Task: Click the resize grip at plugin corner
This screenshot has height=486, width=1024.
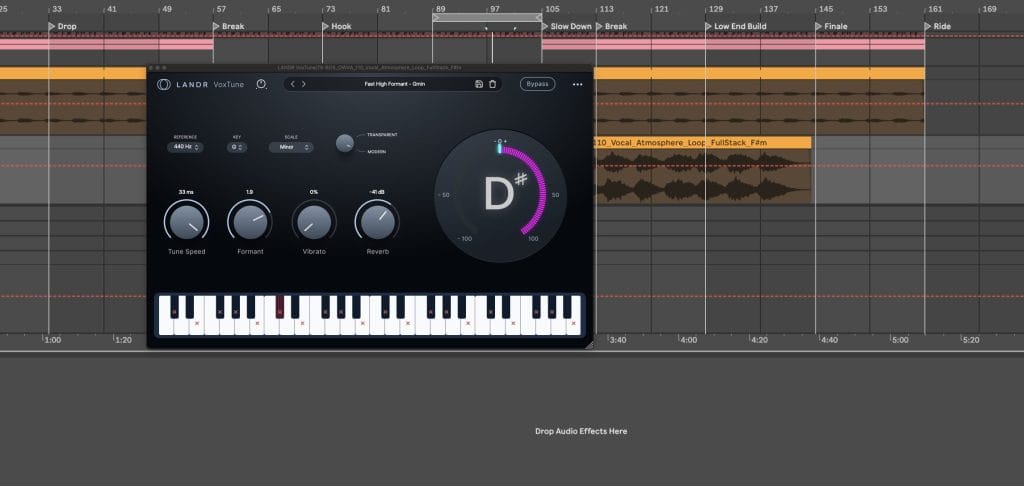Action: coord(588,343)
